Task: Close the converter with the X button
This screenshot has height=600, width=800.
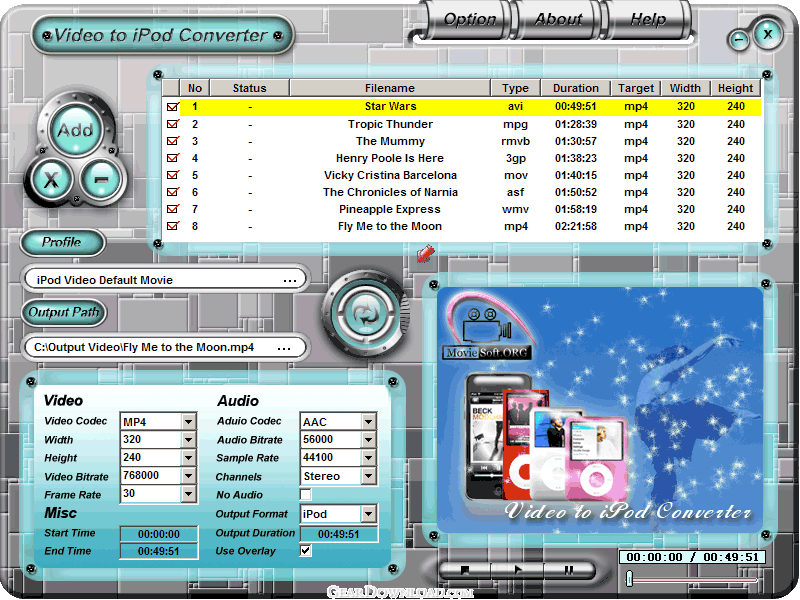Action: (767, 34)
